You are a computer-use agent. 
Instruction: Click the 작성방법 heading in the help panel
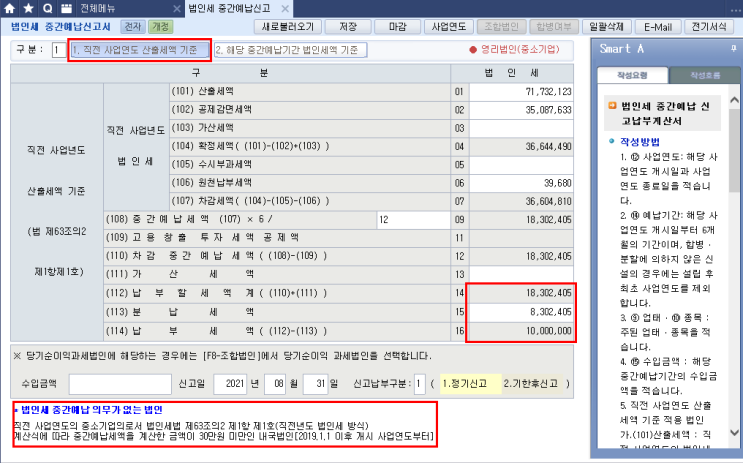(640, 141)
